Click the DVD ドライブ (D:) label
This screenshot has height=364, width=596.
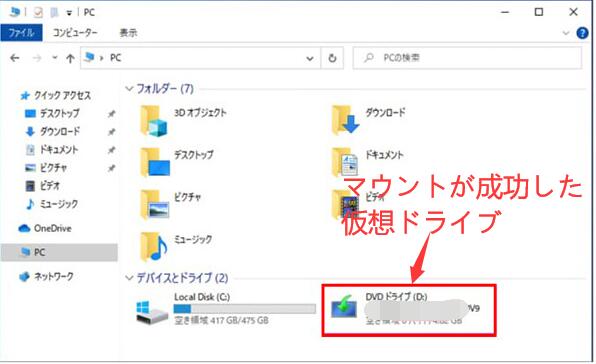click(396, 297)
